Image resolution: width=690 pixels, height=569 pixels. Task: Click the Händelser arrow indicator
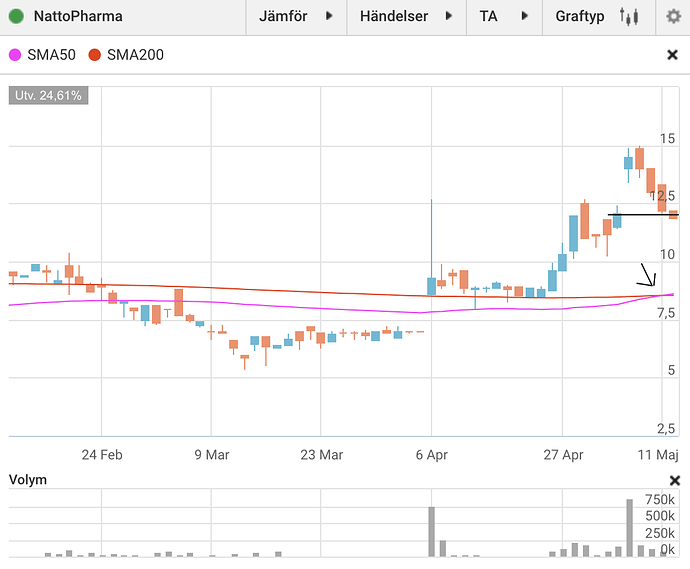(x=448, y=16)
